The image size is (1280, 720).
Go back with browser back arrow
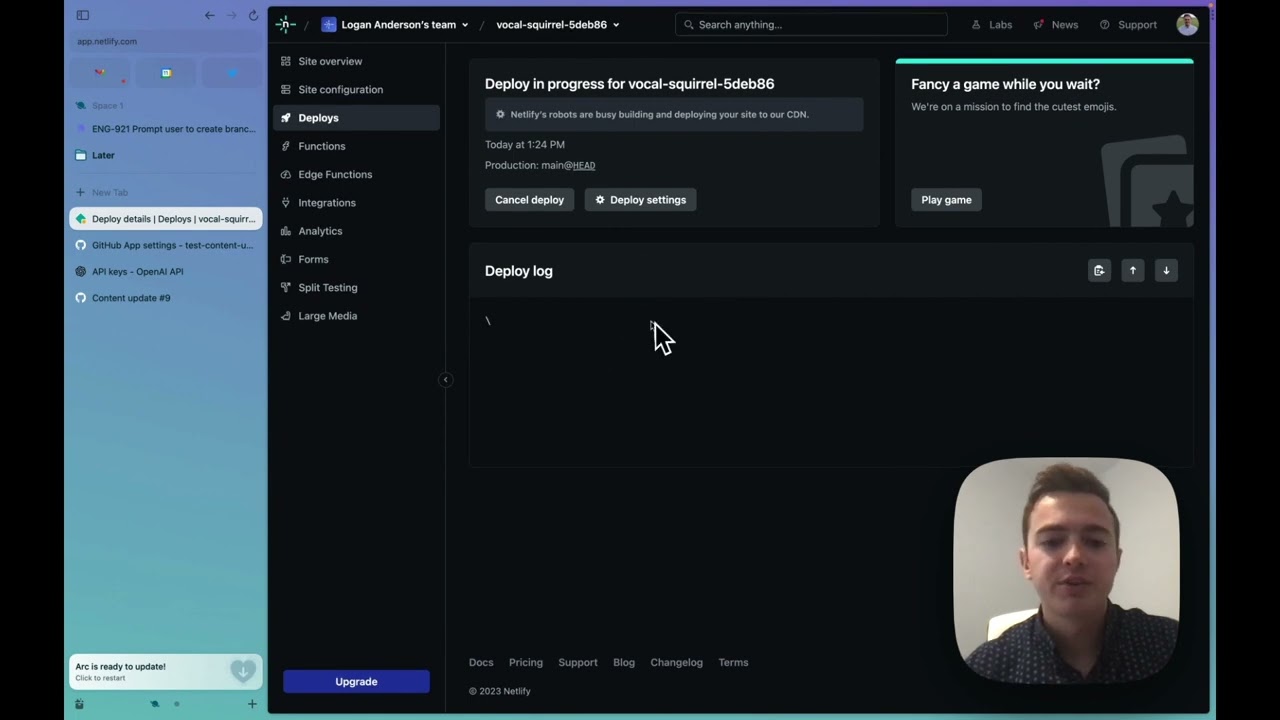[x=209, y=15]
